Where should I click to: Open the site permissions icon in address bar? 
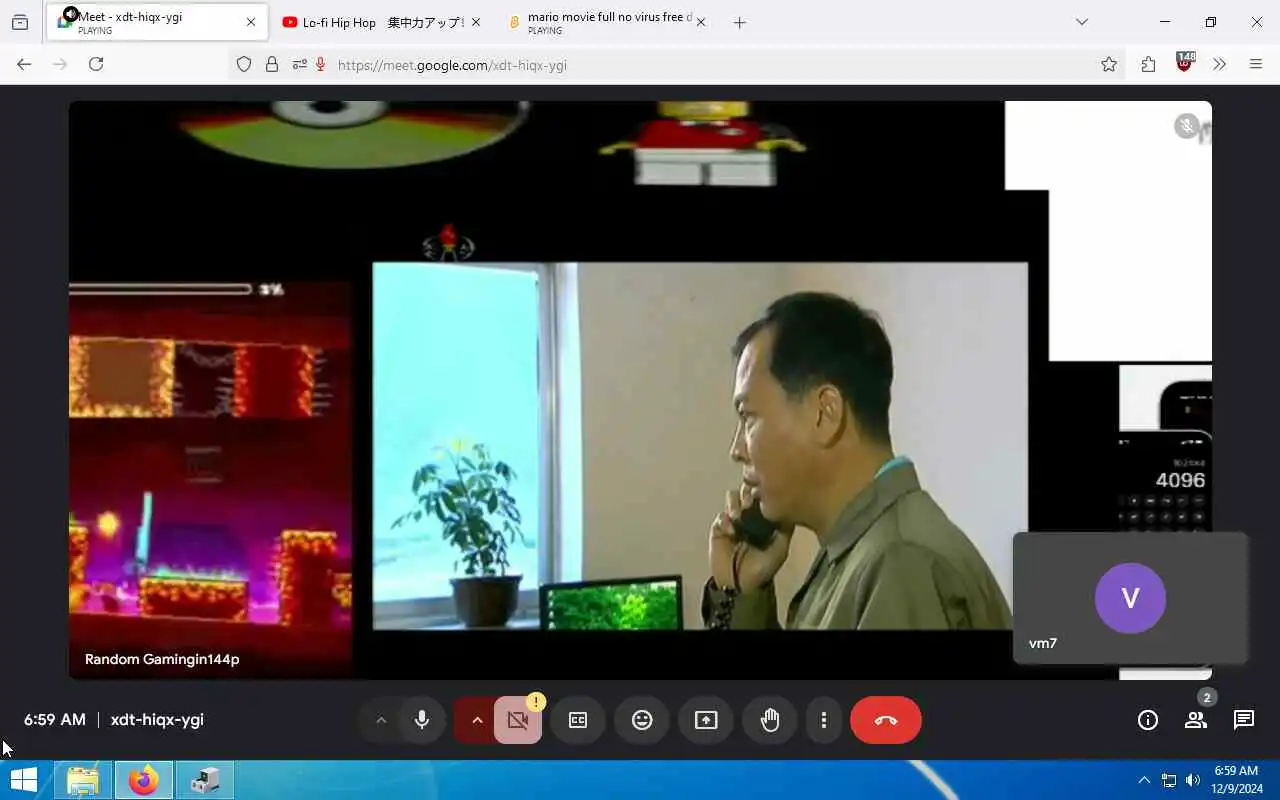299,64
